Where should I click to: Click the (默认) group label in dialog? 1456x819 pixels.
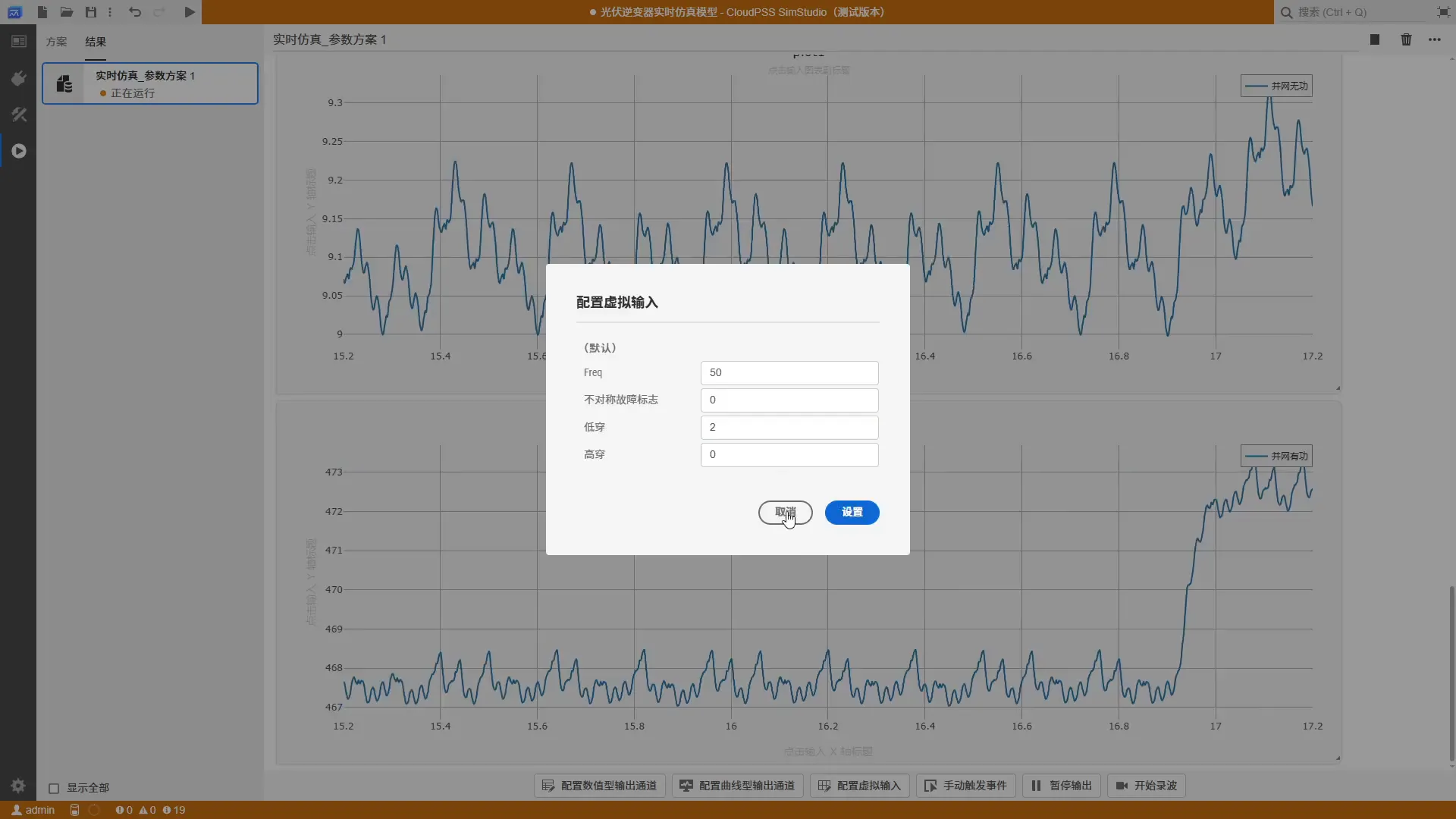click(600, 348)
